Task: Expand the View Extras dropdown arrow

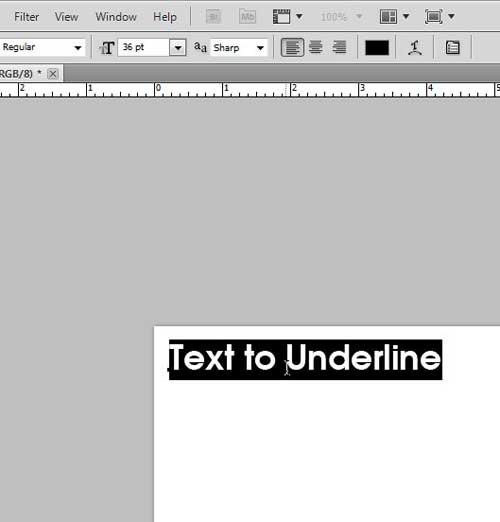Action: click(x=299, y=16)
